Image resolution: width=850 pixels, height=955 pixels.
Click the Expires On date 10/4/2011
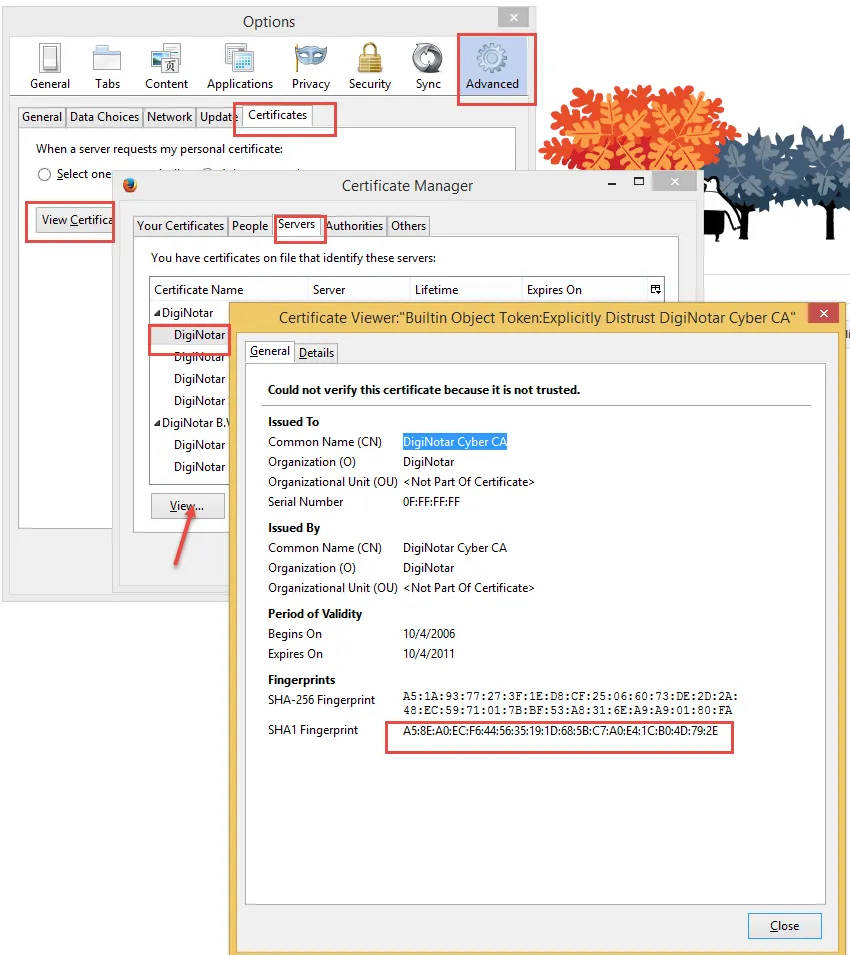pyautogui.click(x=429, y=654)
